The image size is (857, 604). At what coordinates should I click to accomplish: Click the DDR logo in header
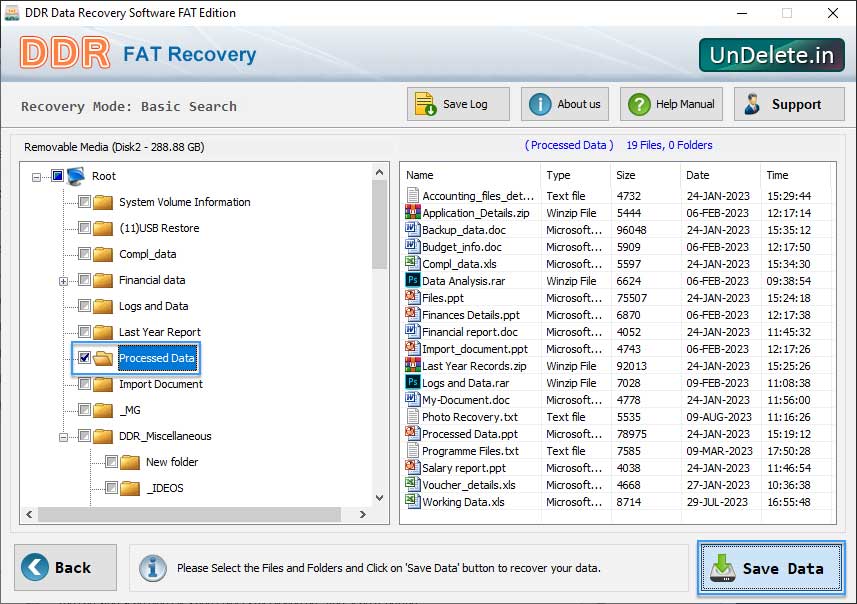point(65,53)
